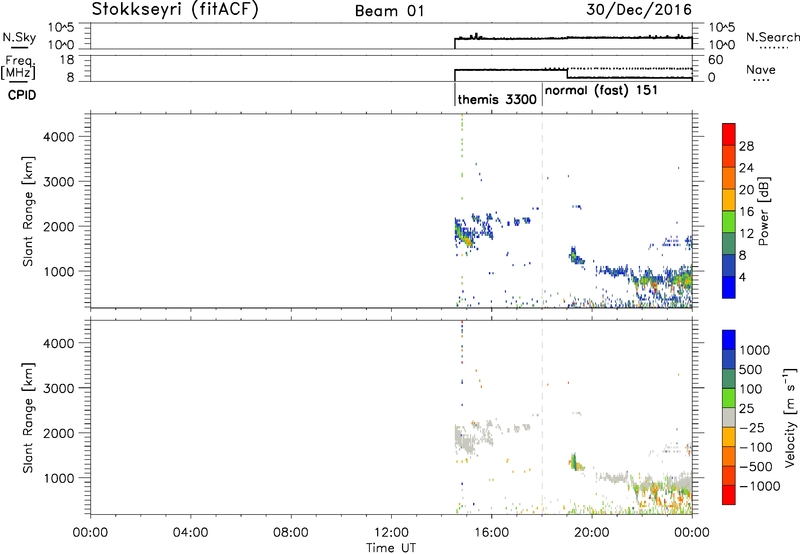Click the frequency axis value '18'
Screen dimensions: 800x554
(67, 60)
